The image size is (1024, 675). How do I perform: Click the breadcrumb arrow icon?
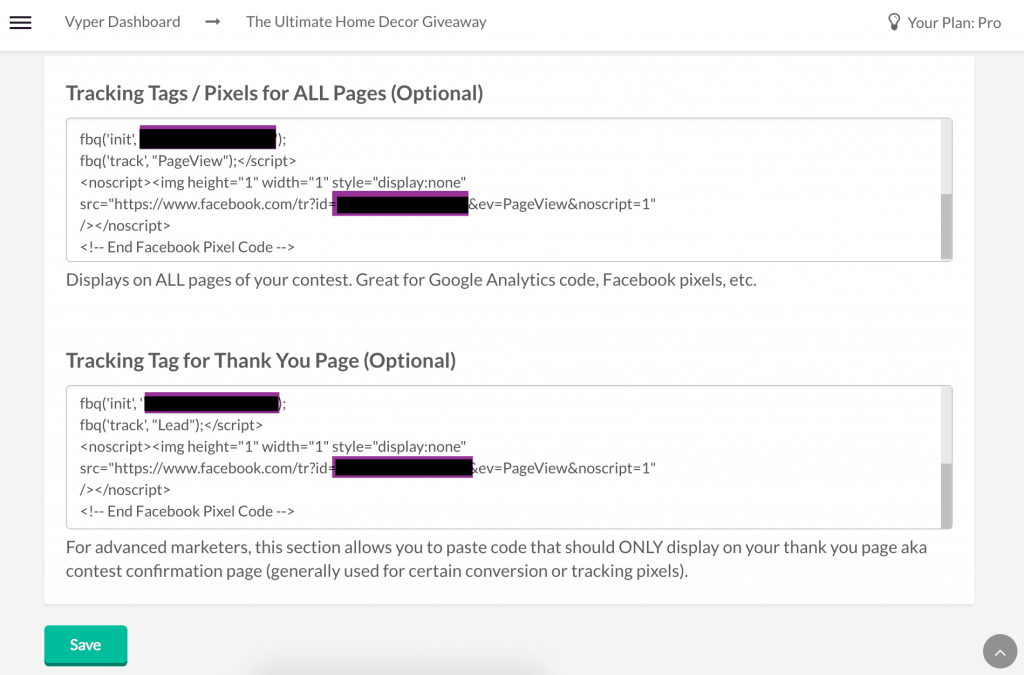(213, 22)
